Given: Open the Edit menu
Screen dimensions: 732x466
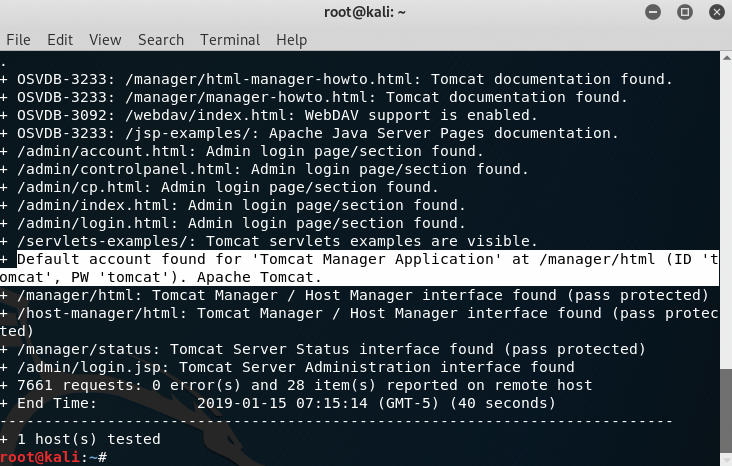Looking at the screenshot, I should tap(60, 40).
